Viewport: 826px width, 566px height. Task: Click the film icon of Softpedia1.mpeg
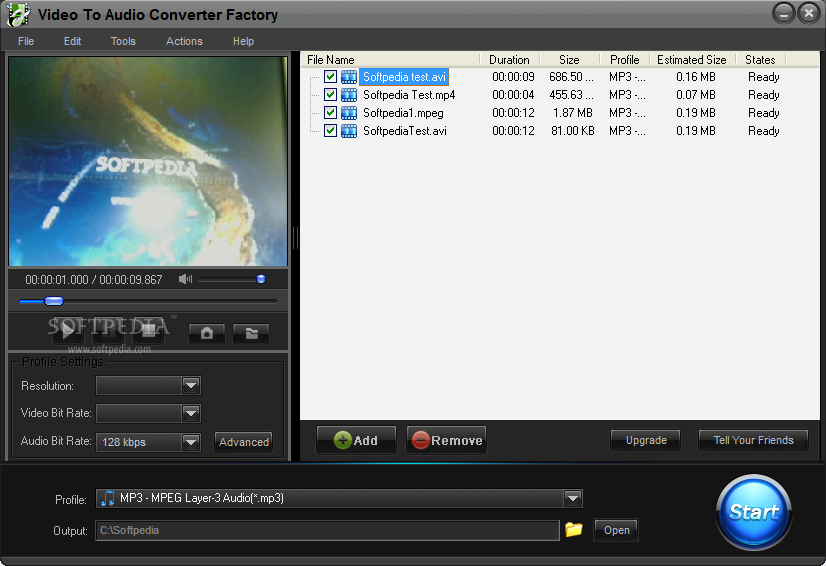click(x=349, y=113)
